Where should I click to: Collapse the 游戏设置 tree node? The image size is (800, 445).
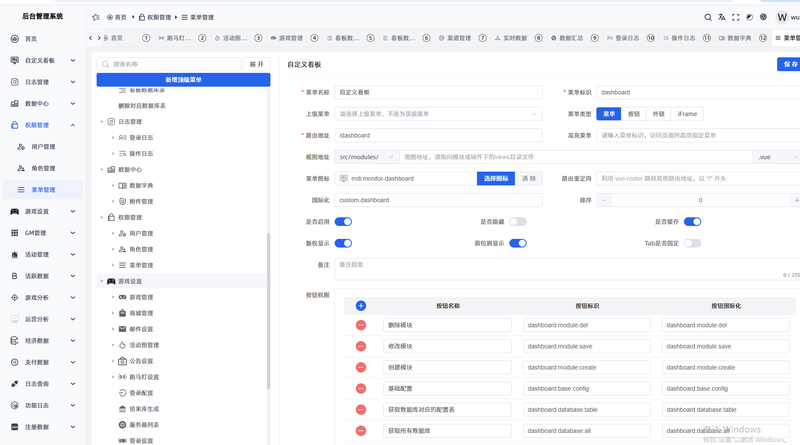(x=102, y=281)
